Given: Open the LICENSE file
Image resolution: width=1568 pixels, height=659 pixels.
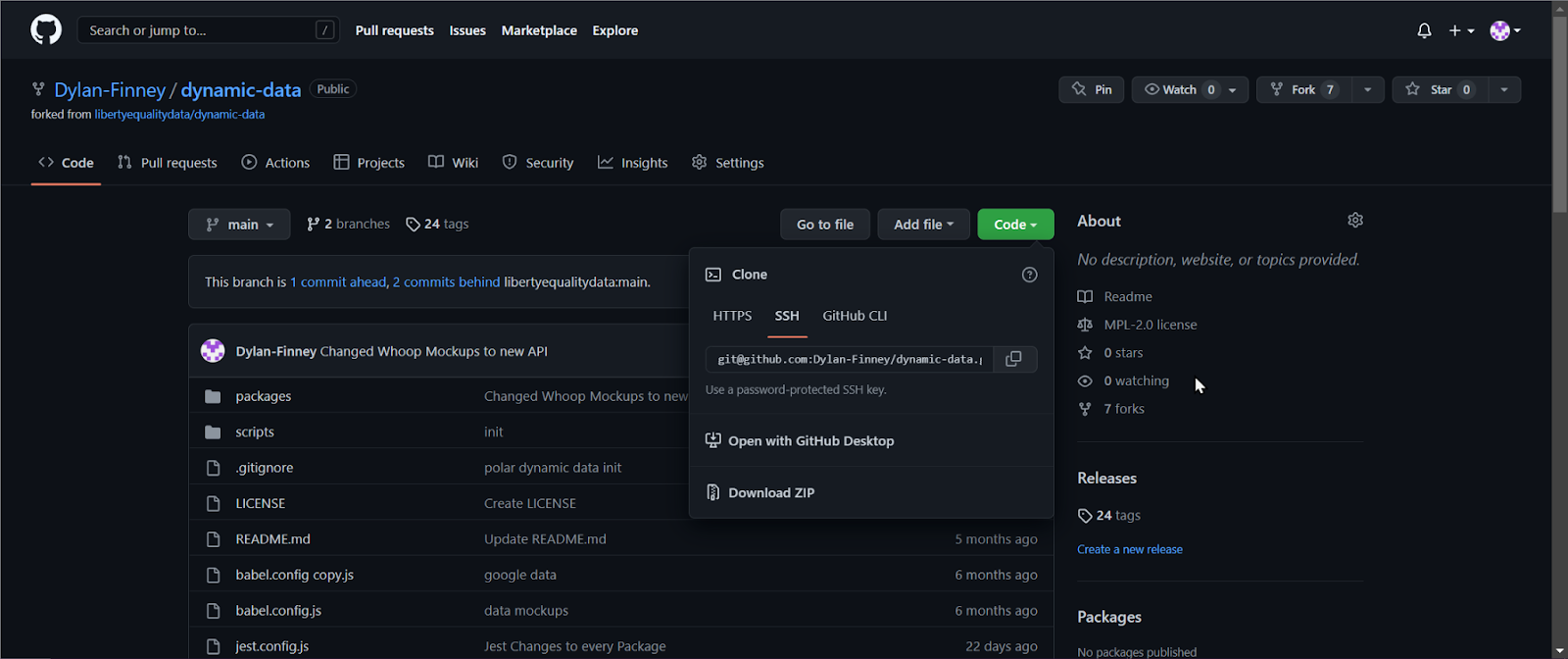Looking at the screenshot, I should tap(260, 504).
